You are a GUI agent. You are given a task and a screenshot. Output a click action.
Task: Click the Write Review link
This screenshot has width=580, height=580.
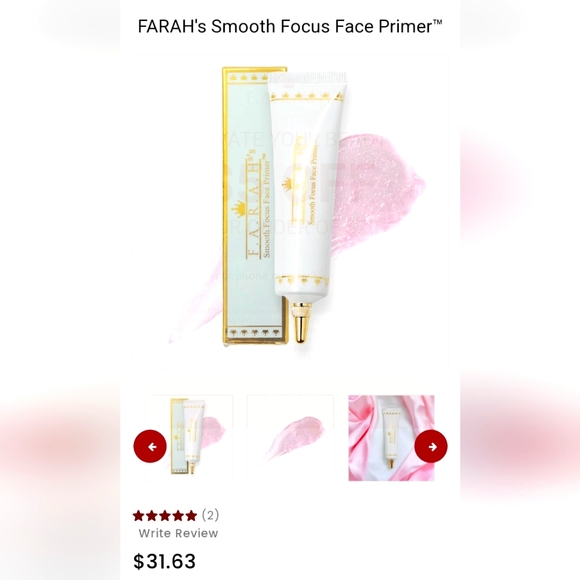(178, 533)
